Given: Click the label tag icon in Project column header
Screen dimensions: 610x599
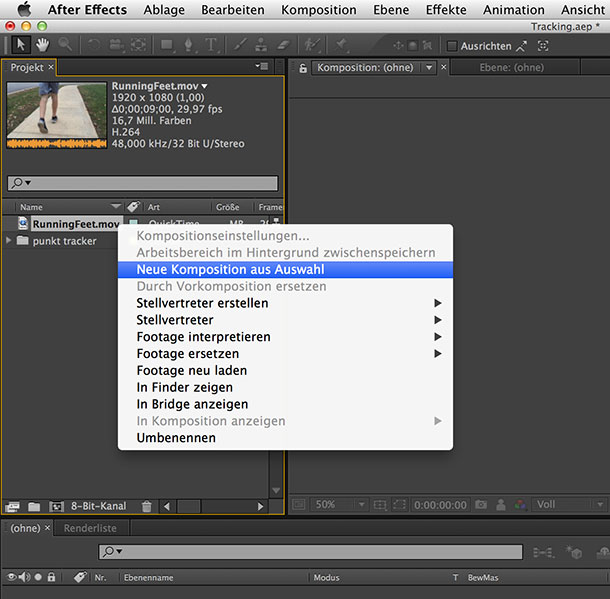Looking at the screenshot, I should tap(133, 207).
